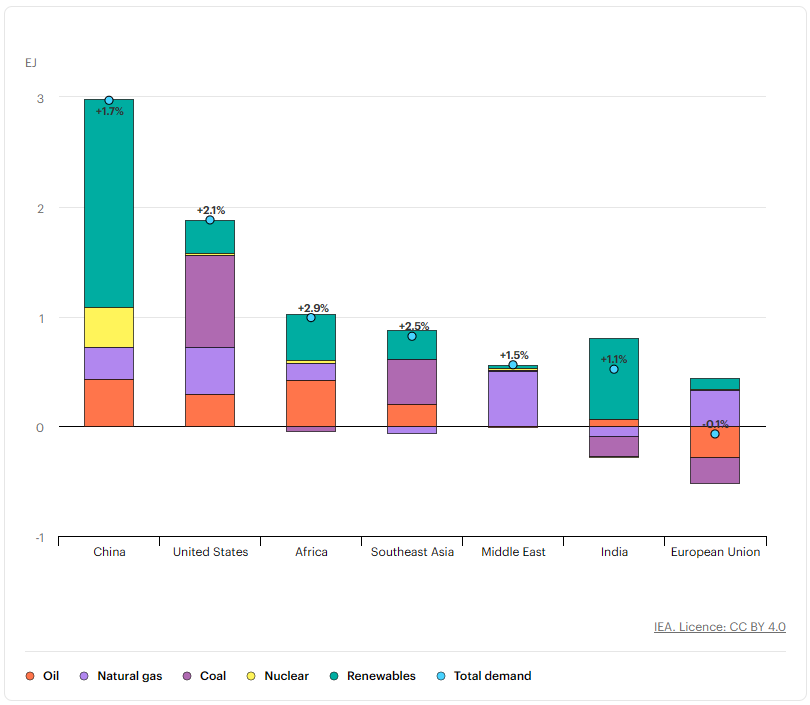Expand the Southeast Asia bar segment details

tap(412, 390)
